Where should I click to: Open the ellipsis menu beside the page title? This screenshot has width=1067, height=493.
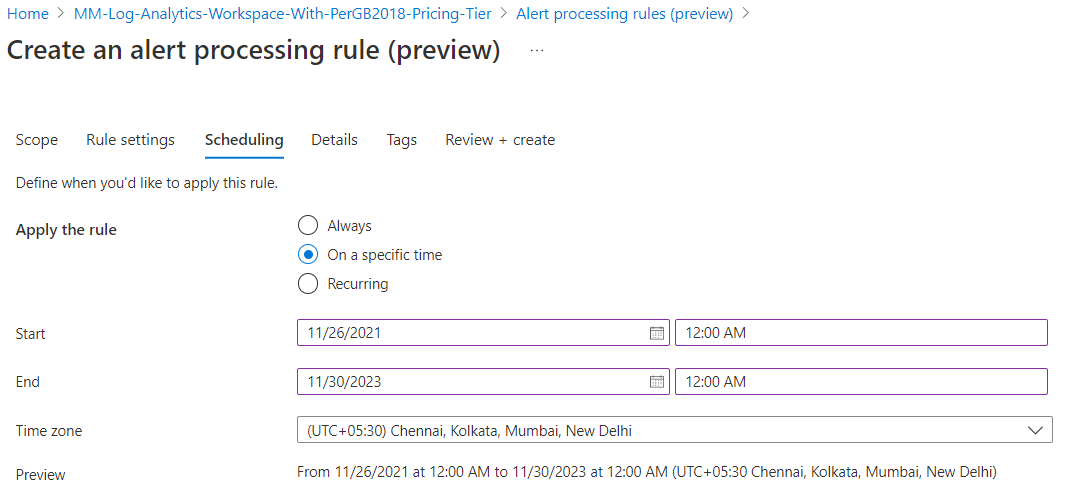point(537,51)
